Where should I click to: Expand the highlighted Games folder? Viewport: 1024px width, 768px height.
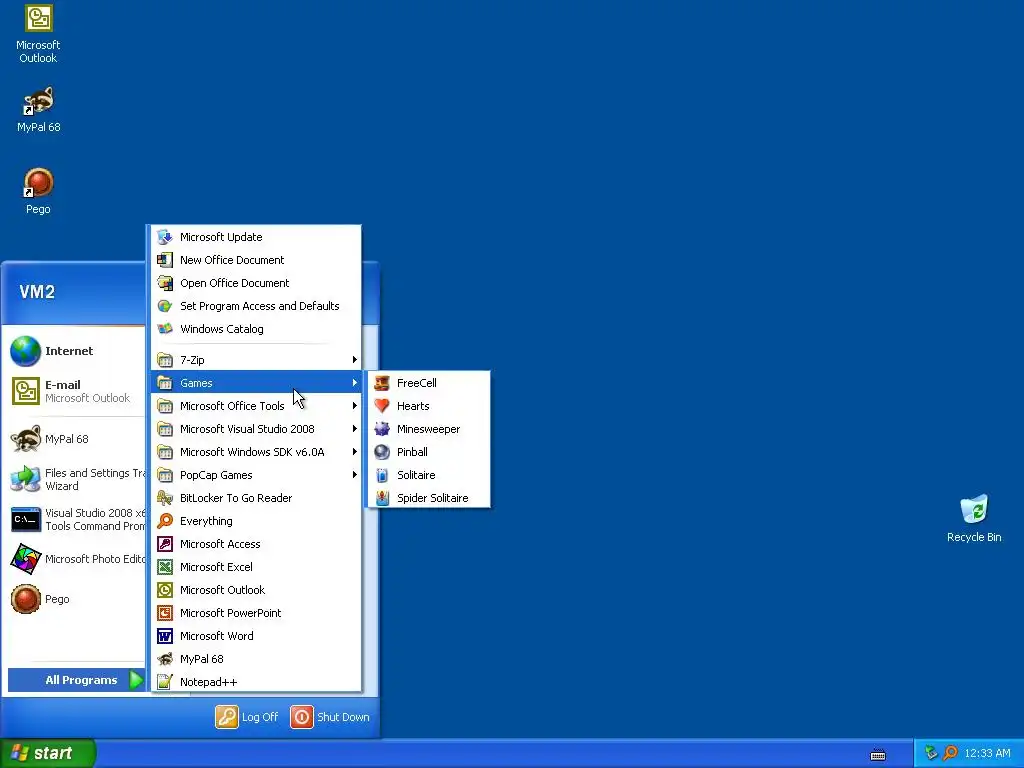pos(256,383)
